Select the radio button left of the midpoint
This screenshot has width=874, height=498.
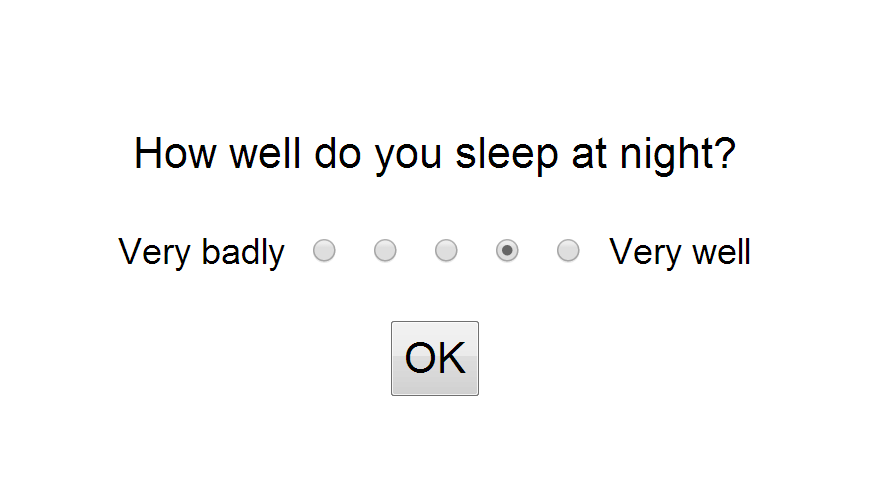[x=385, y=251]
